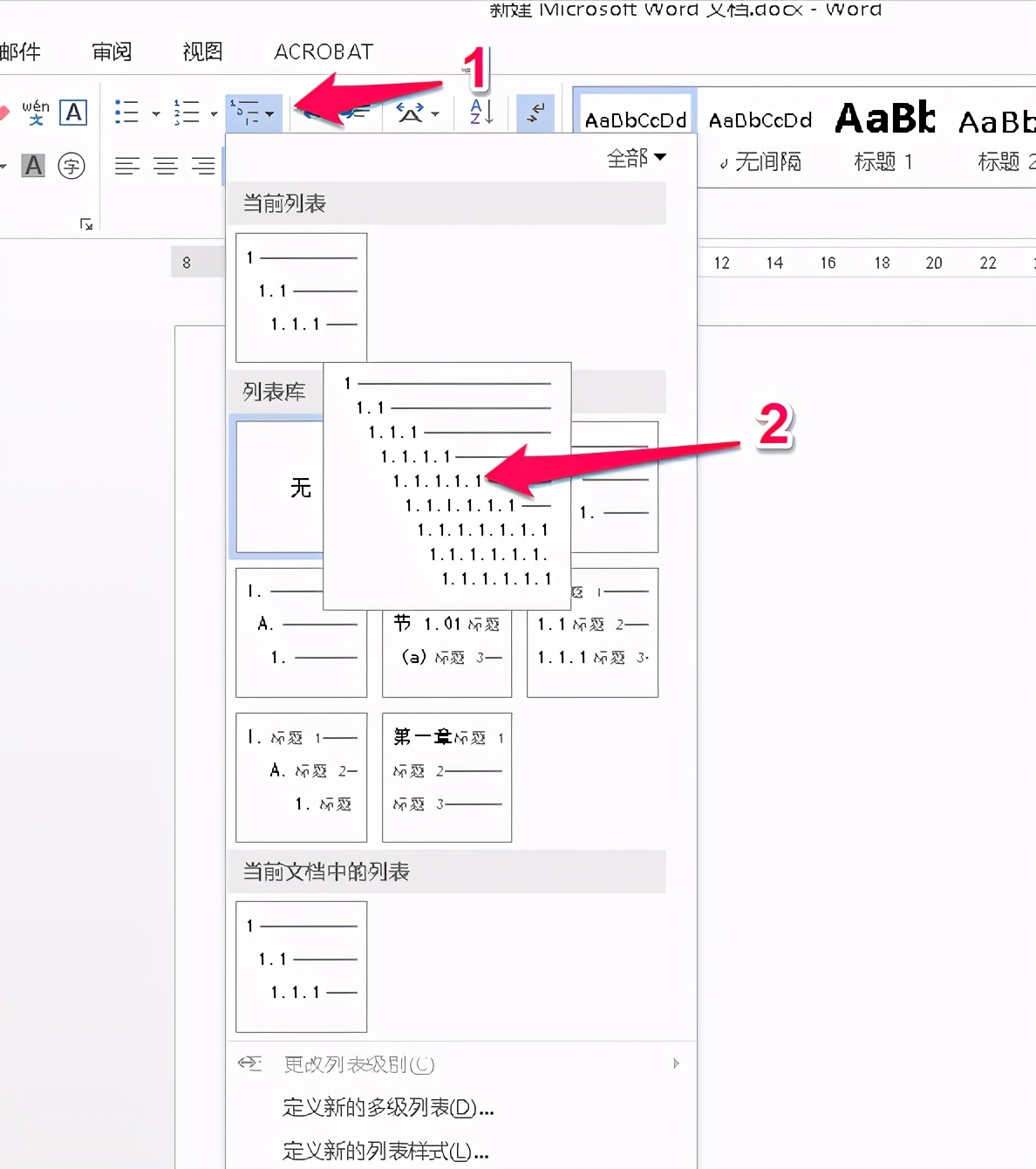
Task: Apply the 标题 1 style
Action: point(884,138)
